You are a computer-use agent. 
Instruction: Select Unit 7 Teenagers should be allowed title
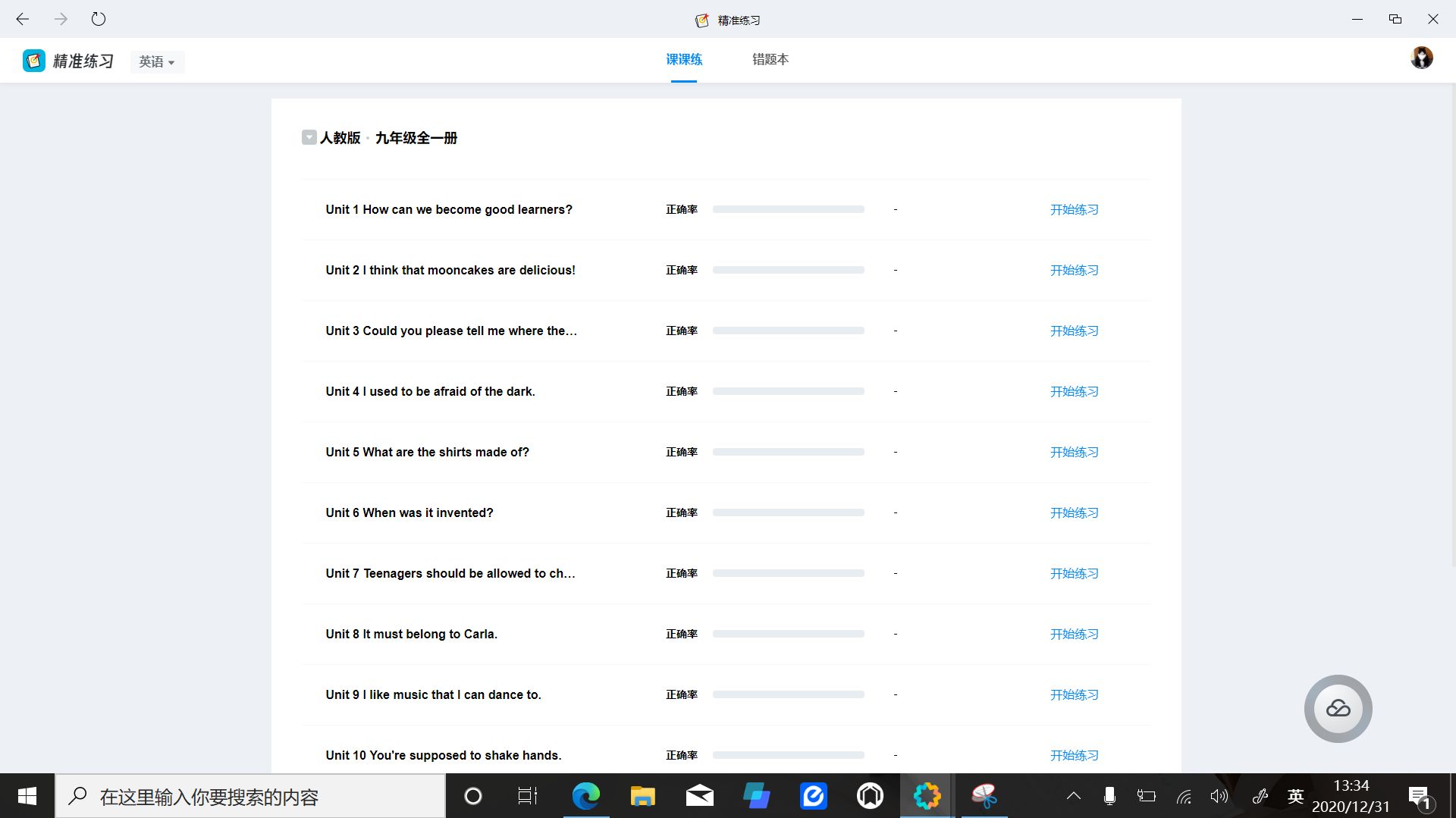pyautogui.click(x=450, y=573)
